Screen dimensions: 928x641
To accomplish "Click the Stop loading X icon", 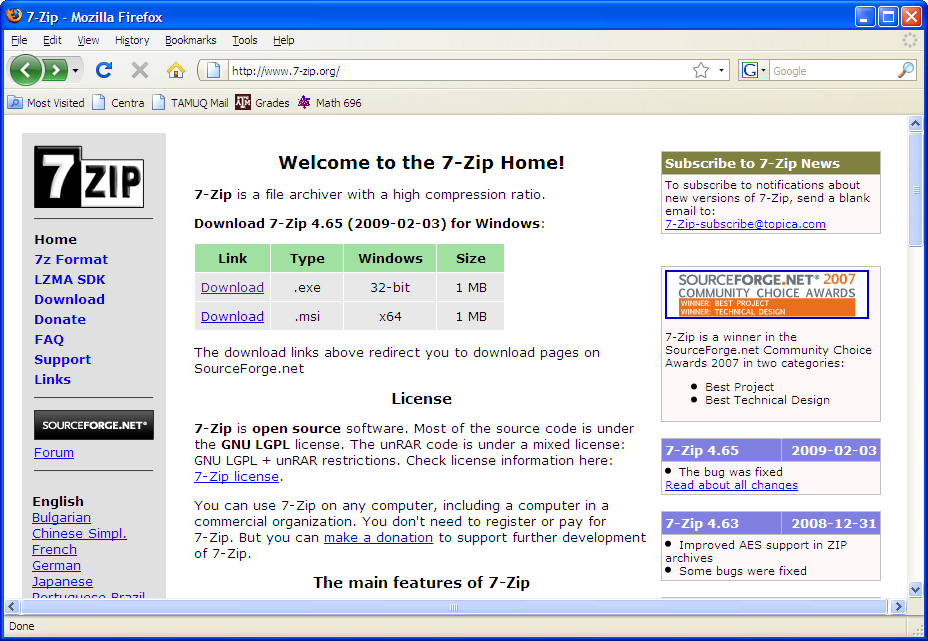I will [x=140, y=70].
